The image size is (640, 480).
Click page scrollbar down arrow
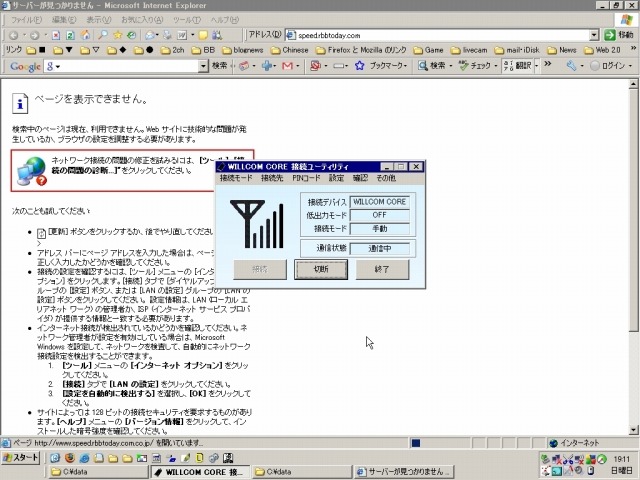pos(633,429)
